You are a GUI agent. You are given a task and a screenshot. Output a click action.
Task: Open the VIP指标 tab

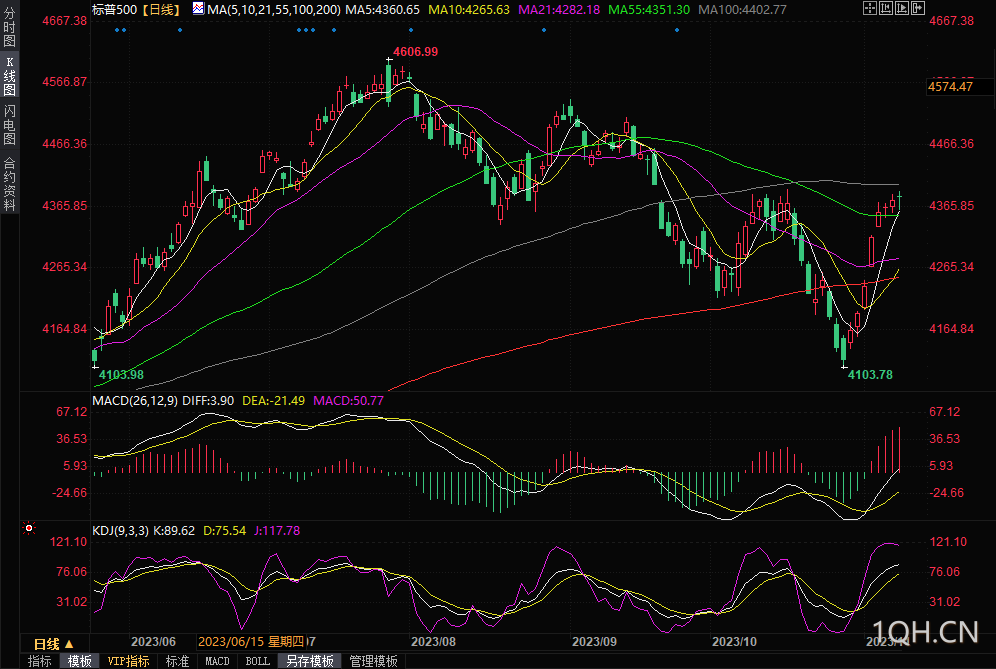pyautogui.click(x=129, y=661)
